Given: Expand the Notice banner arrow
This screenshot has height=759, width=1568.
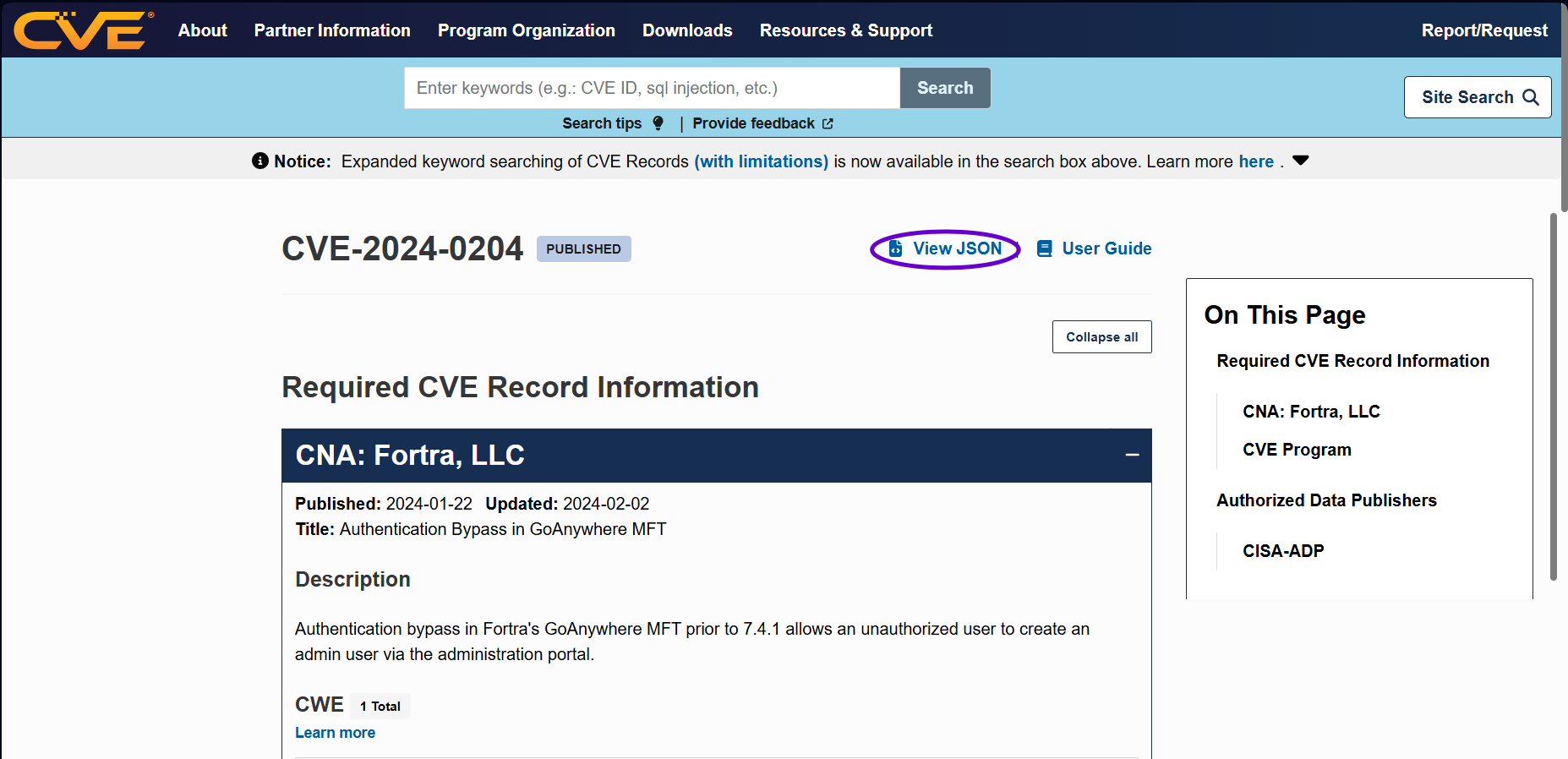Looking at the screenshot, I should pyautogui.click(x=1301, y=161).
